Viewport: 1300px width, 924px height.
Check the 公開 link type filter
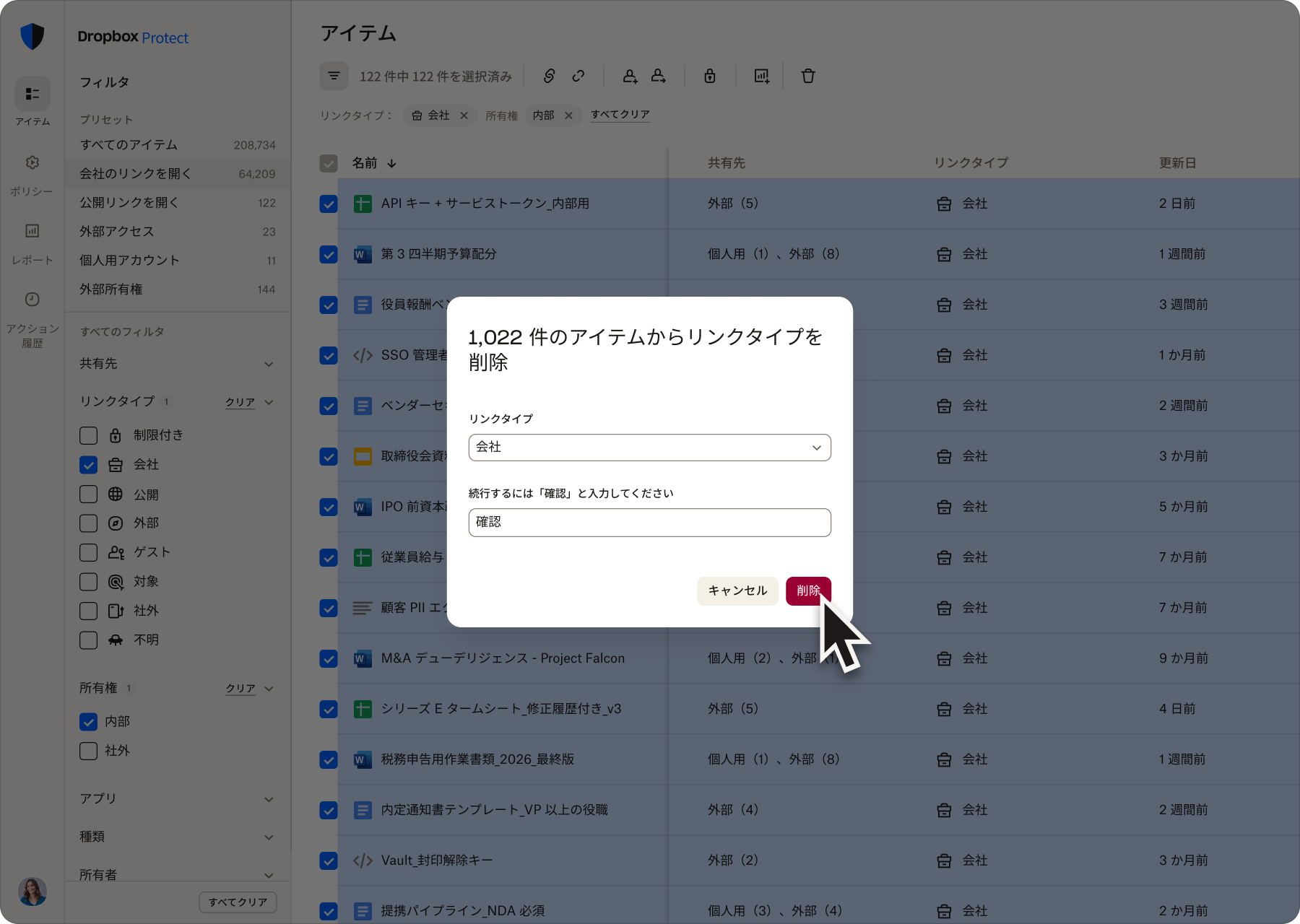(x=88, y=494)
